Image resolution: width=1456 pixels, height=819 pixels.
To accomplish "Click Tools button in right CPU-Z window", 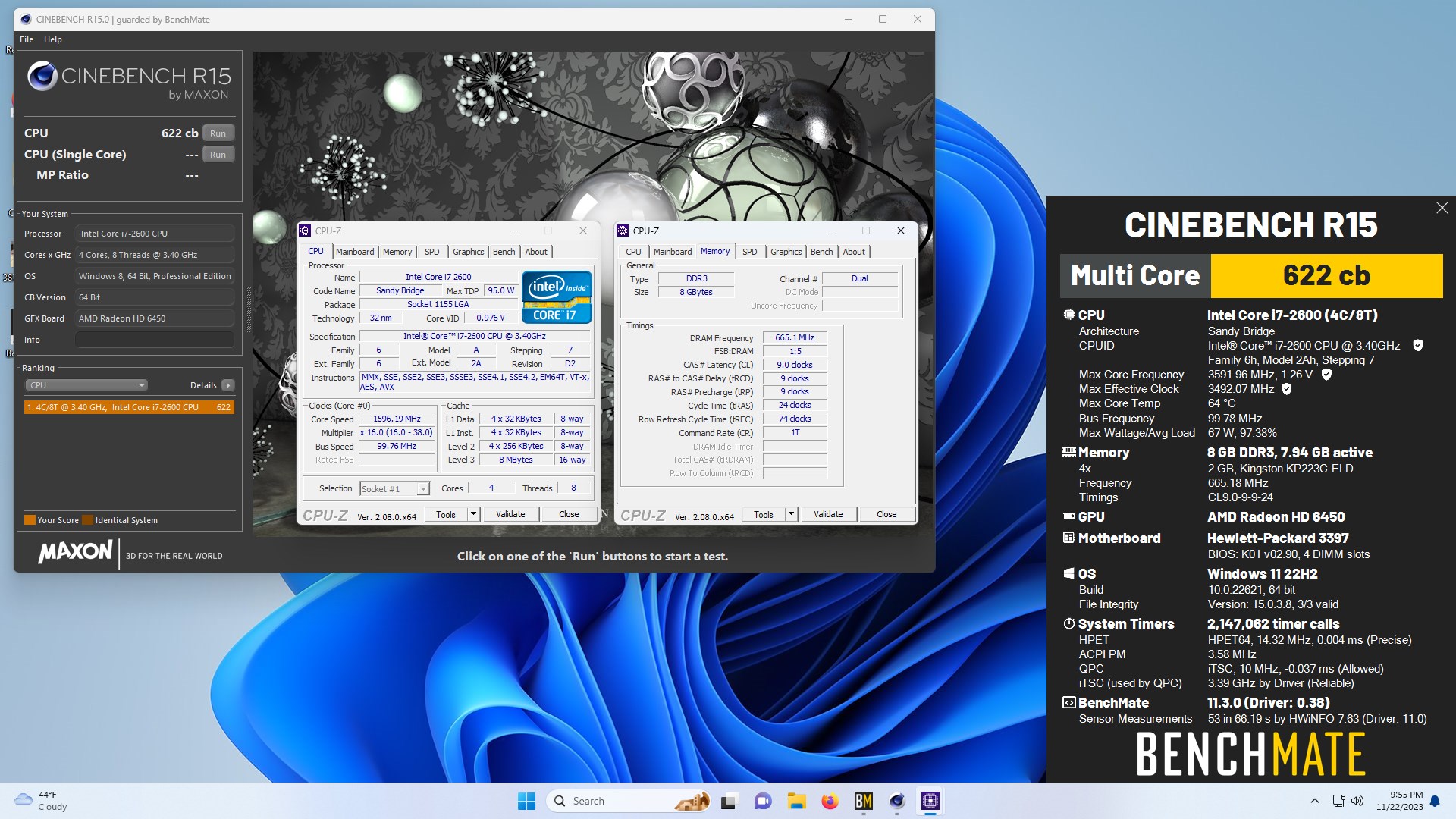I will coord(764,515).
